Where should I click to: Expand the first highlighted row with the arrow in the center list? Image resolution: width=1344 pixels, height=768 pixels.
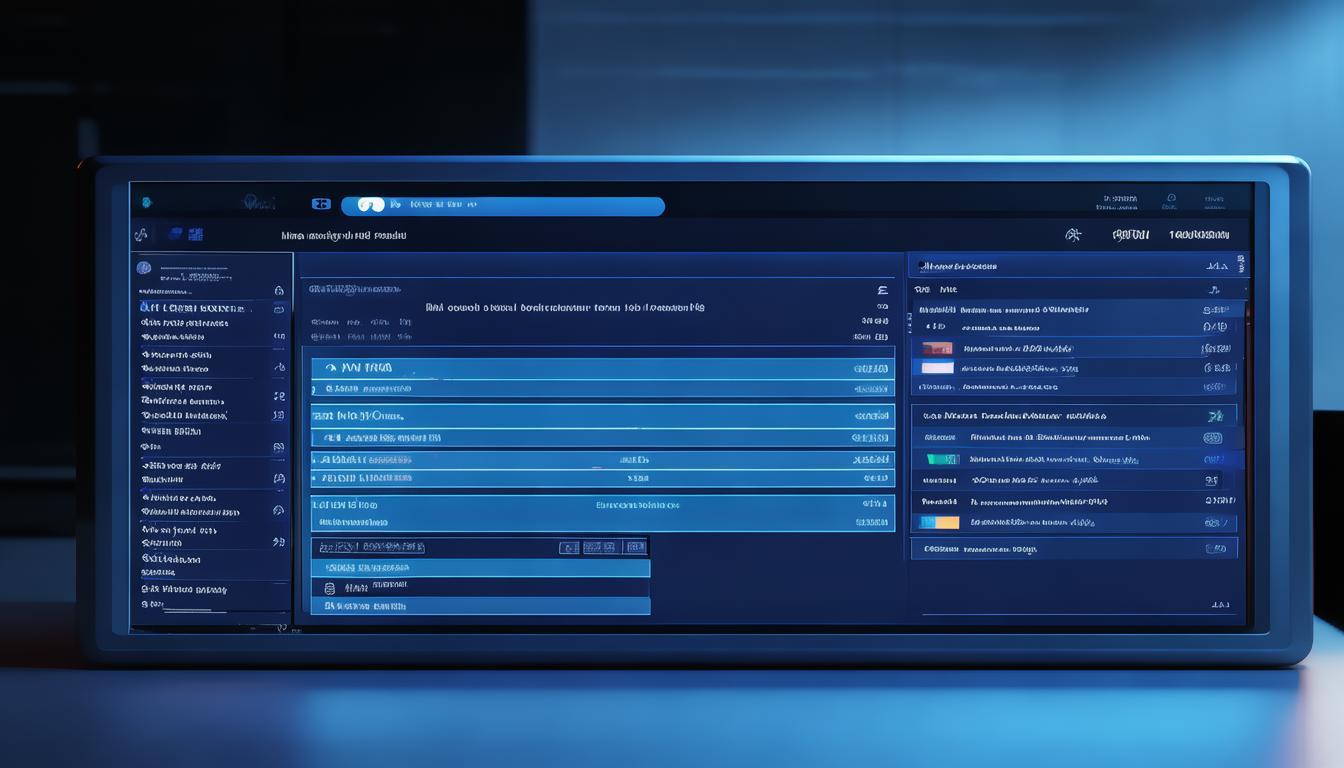pyautogui.click(x=330, y=368)
